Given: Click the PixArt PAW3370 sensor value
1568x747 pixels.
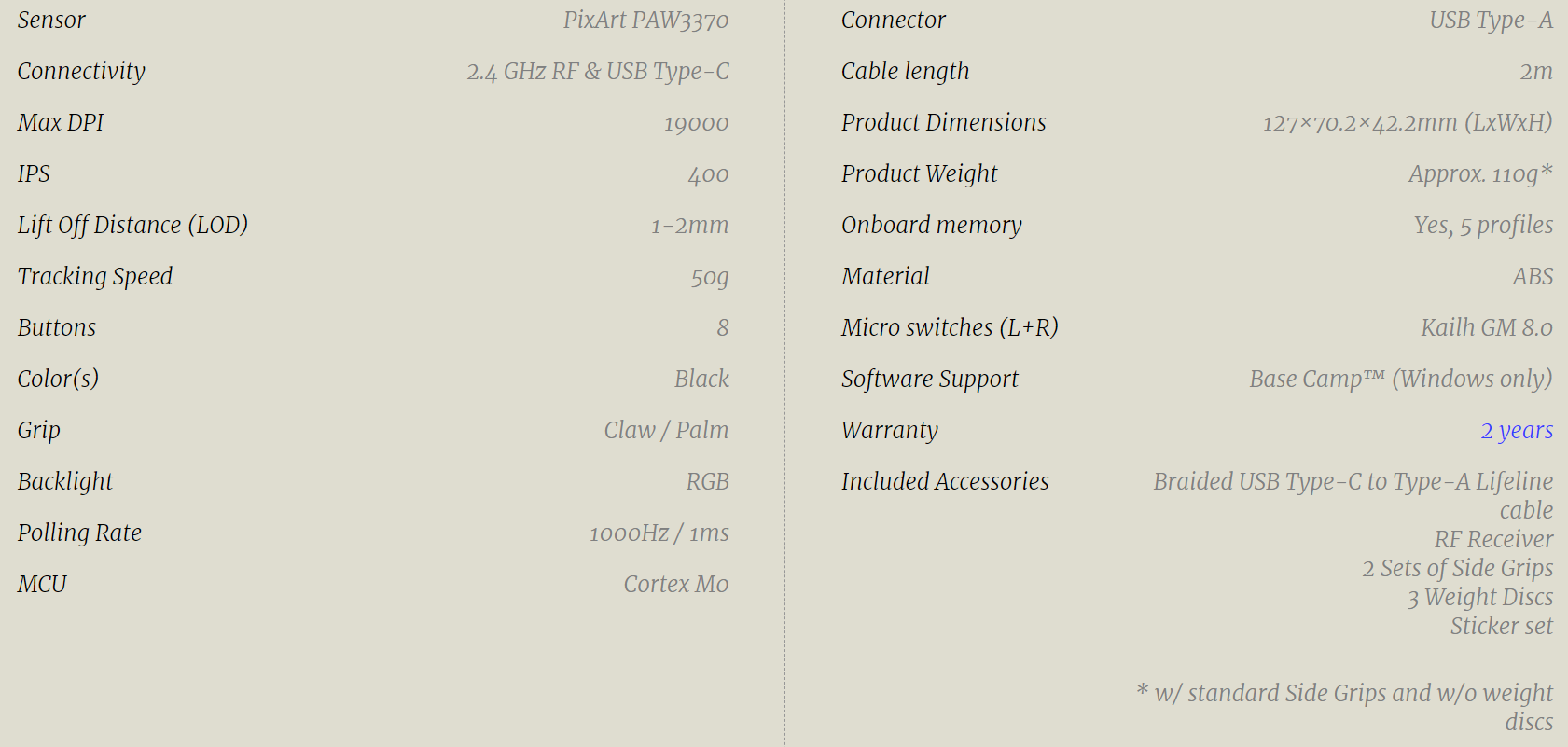Looking at the screenshot, I should pyautogui.click(x=645, y=21).
